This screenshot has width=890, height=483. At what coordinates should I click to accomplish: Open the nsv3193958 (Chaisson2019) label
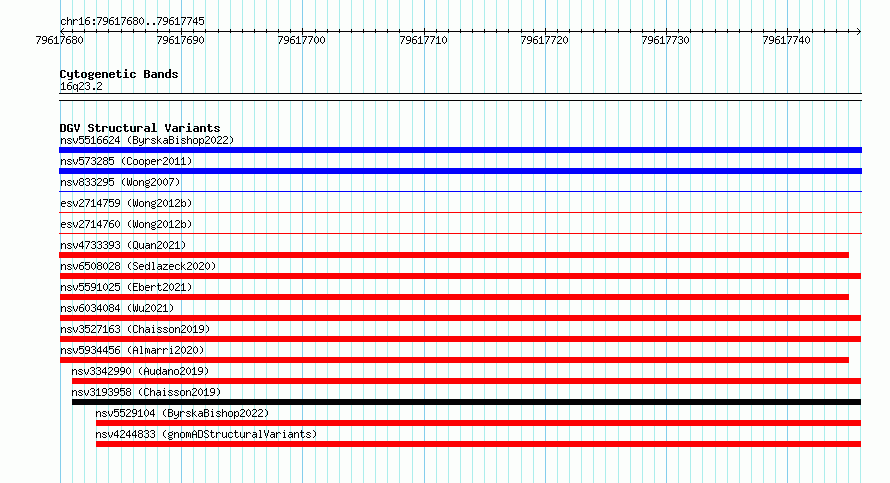coord(146,392)
